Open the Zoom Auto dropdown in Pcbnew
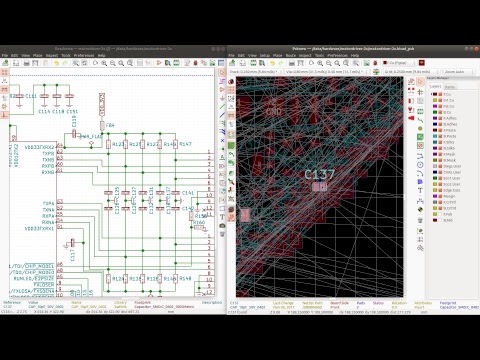The height and width of the screenshot is (360, 480). click(x=459, y=72)
